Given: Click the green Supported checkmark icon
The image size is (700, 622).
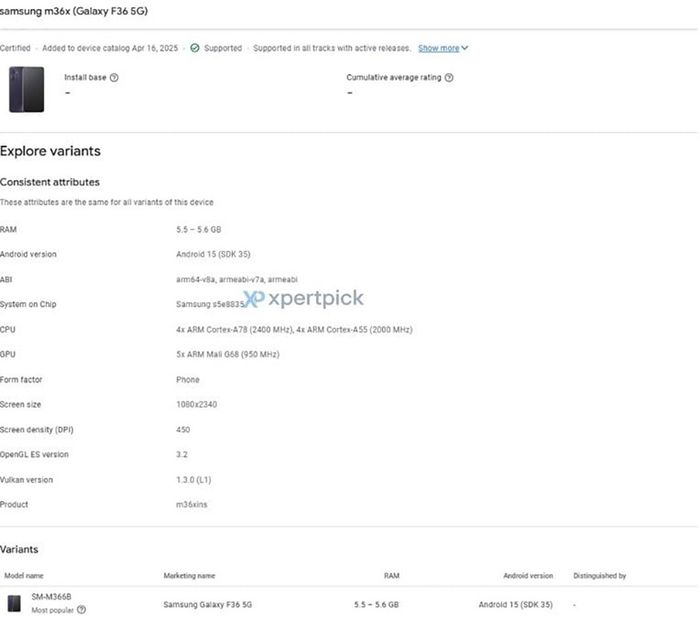Looking at the screenshot, I should point(195,48).
